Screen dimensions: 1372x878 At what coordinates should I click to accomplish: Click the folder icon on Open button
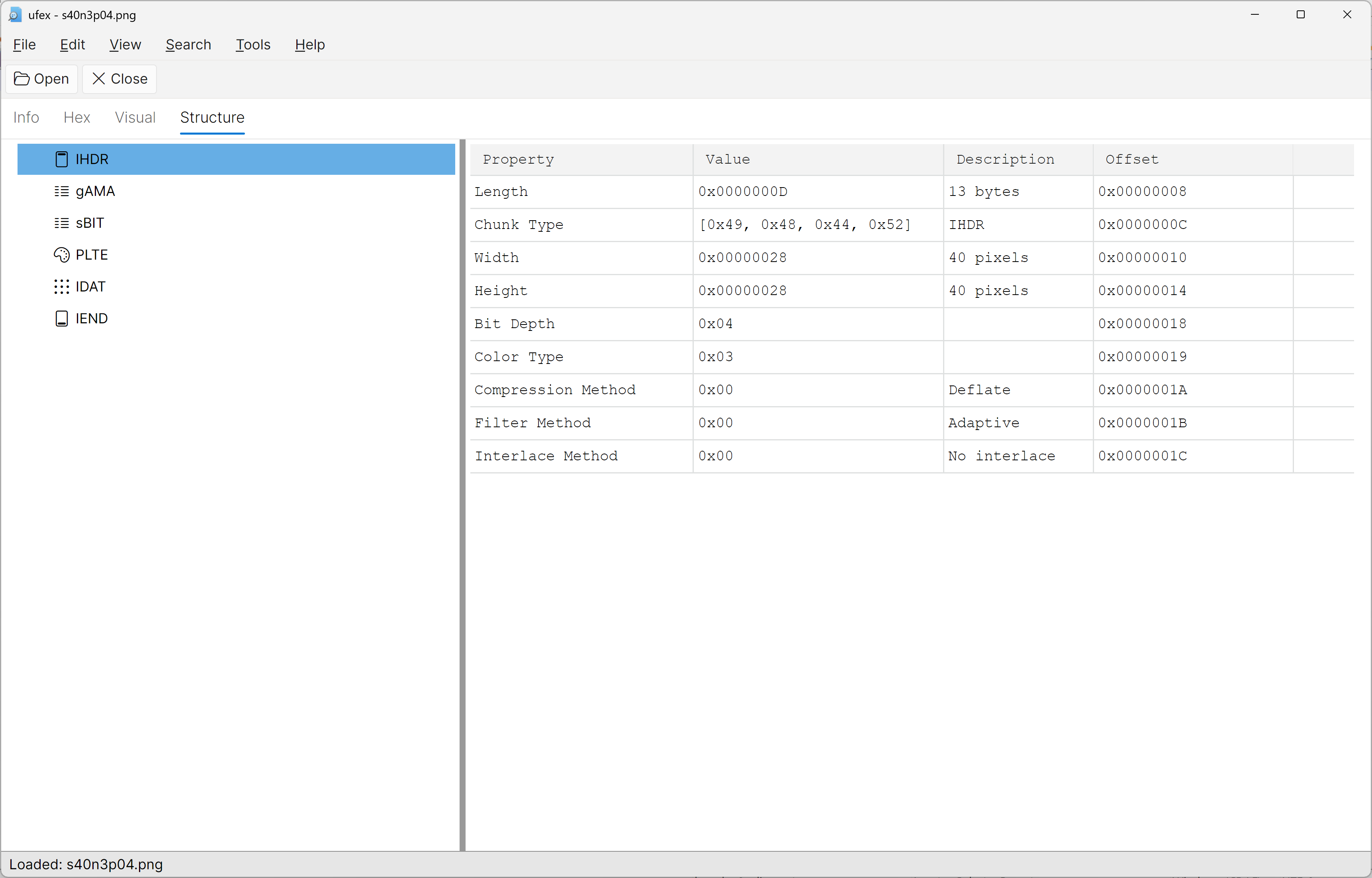click(22, 79)
